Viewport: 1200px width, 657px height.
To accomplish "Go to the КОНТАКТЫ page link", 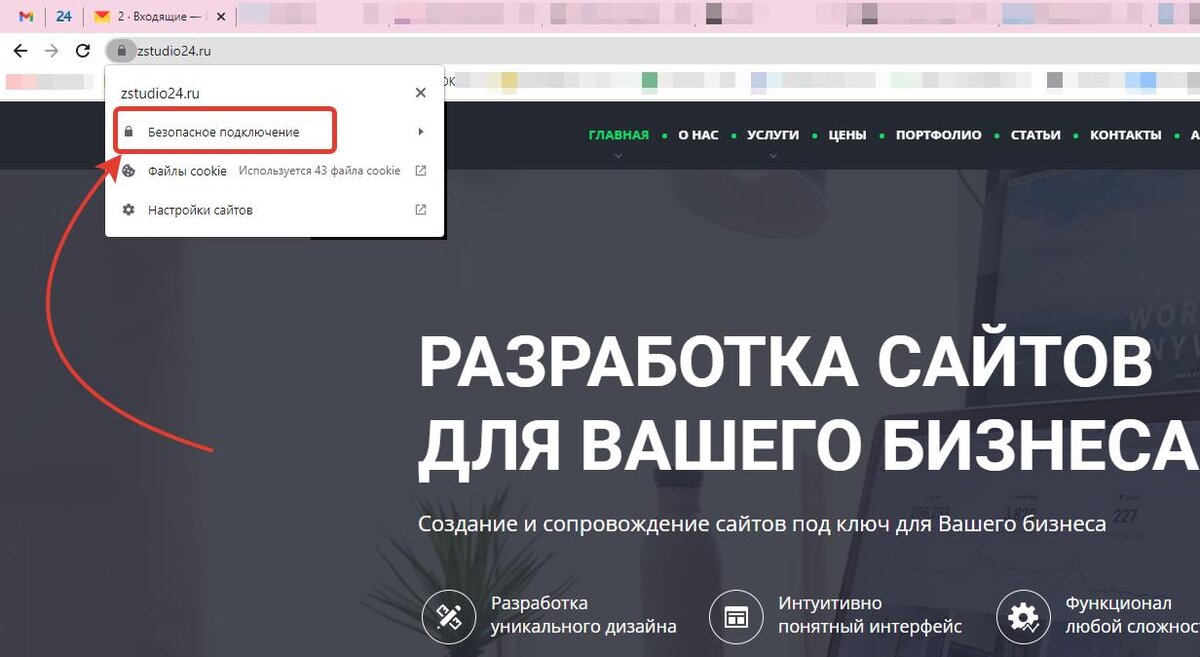I will pyautogui.click(x=1124, y=134).
